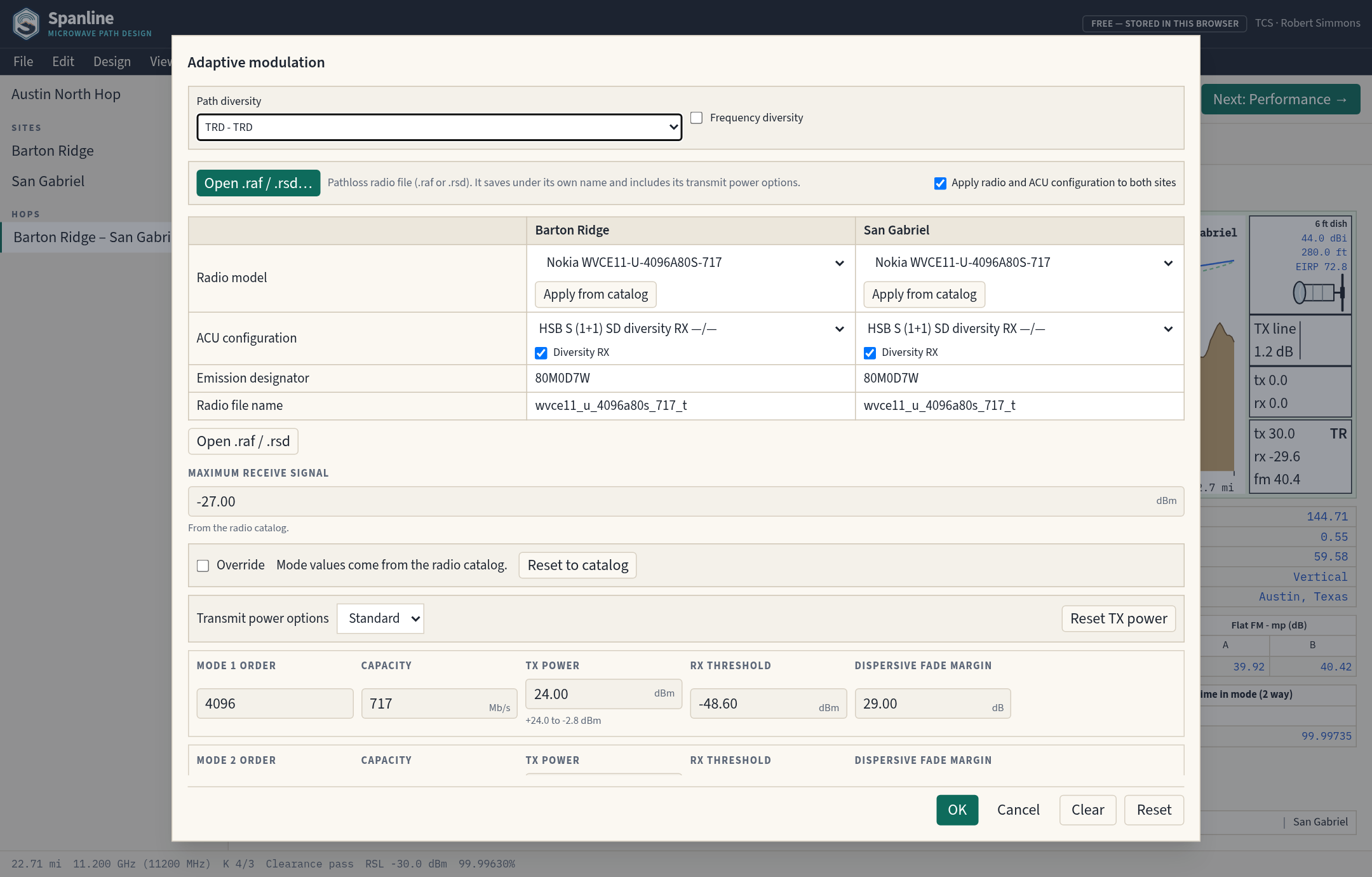
Task: Open the Path diversity TRD - TRD dropdown
Action: pyautogui.click(x=440, y=127)
